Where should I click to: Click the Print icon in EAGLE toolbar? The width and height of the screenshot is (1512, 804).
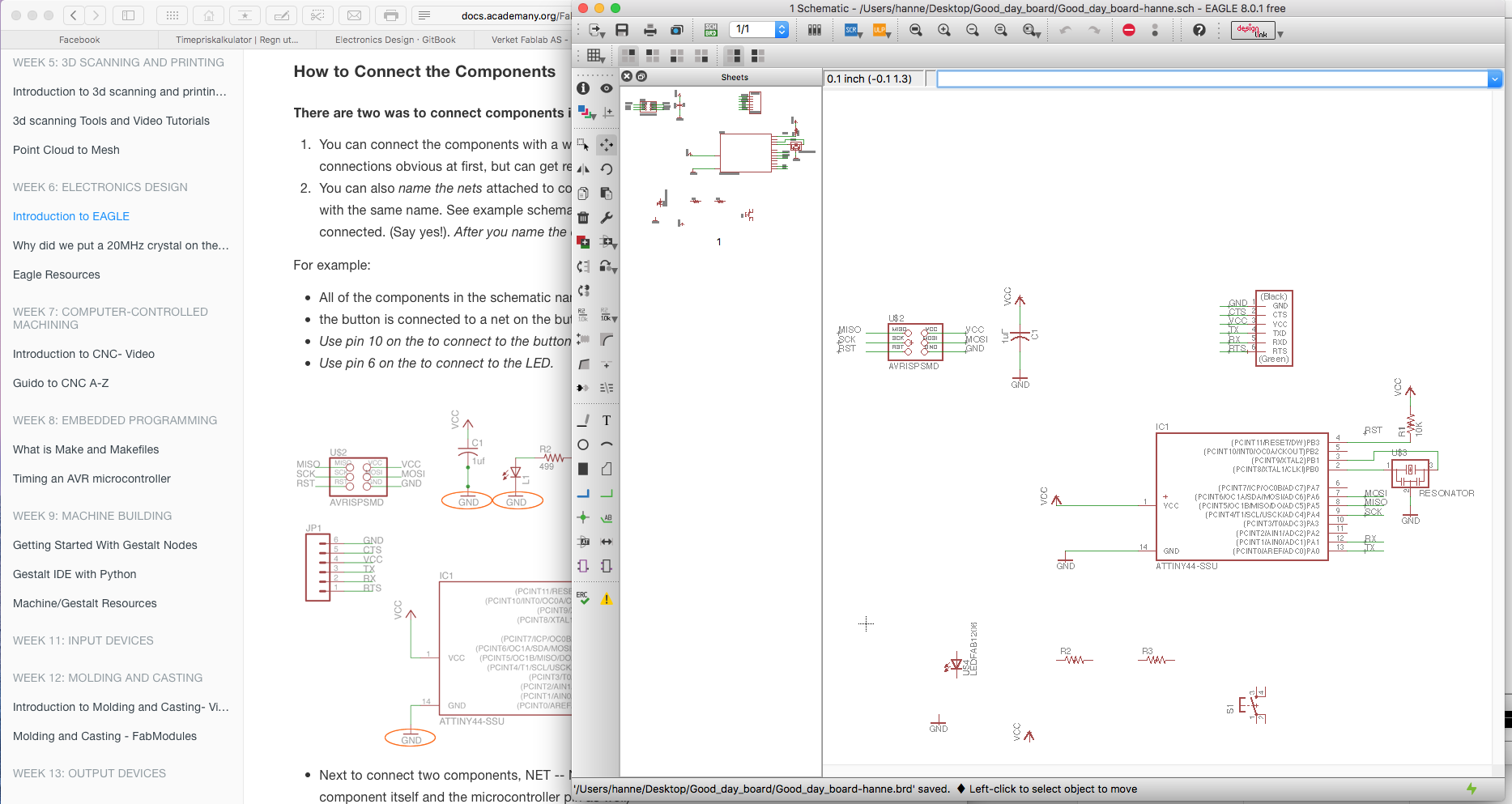tap(650, 30)
